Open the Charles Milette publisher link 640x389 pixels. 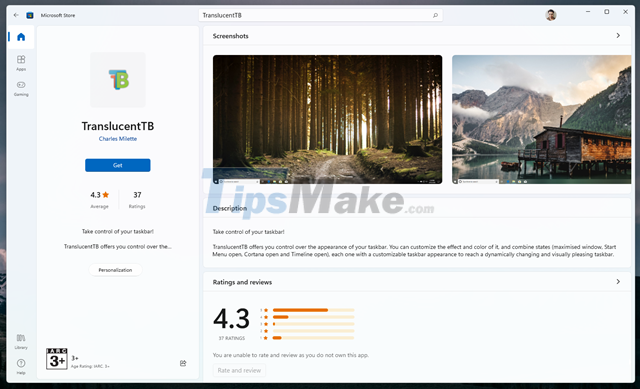tap(118, 139)
